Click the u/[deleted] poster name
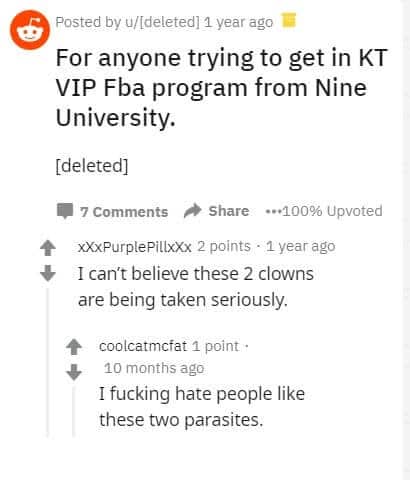The width and height of the screenshot is (410, 480). coord(162,22)
